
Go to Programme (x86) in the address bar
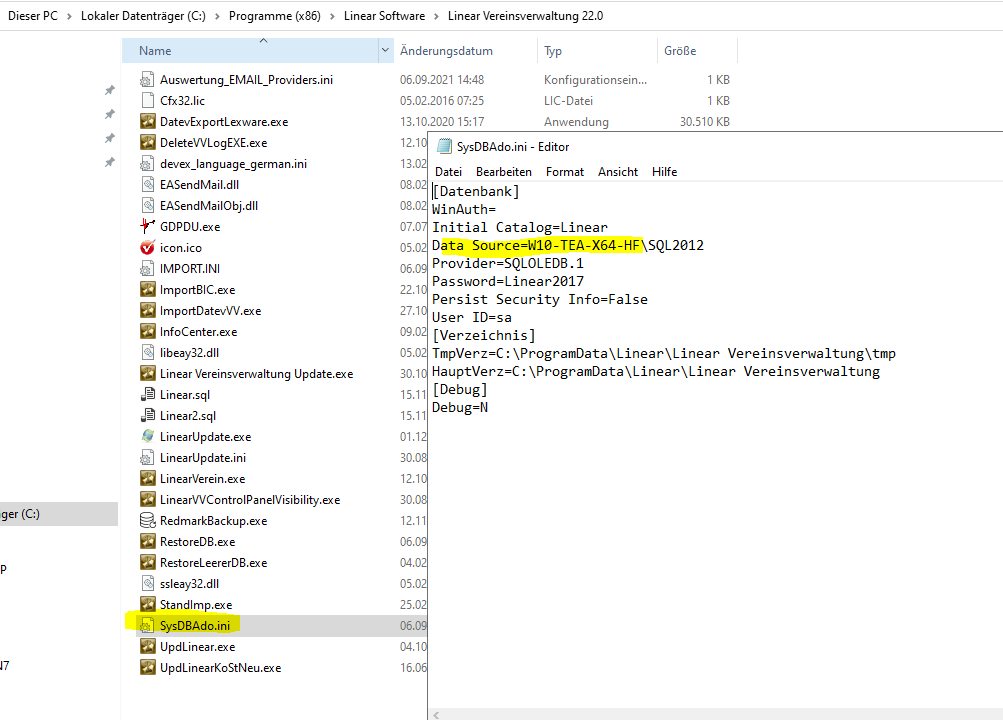[274, 16]
